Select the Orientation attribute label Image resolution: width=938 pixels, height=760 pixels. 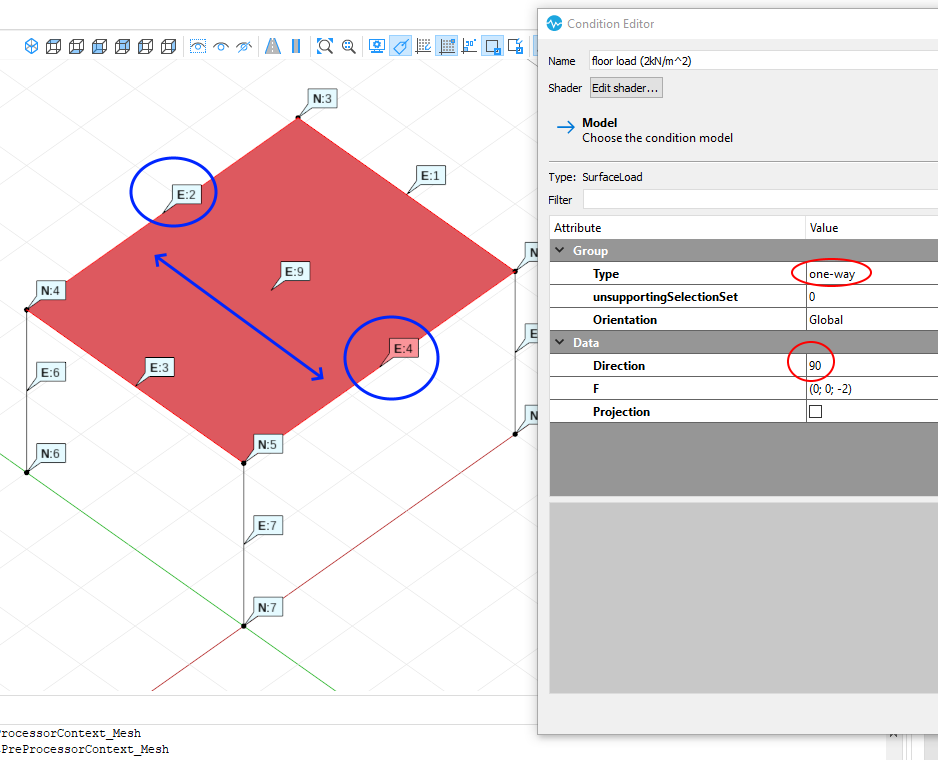pyautogui.click(x=625, y=320)
